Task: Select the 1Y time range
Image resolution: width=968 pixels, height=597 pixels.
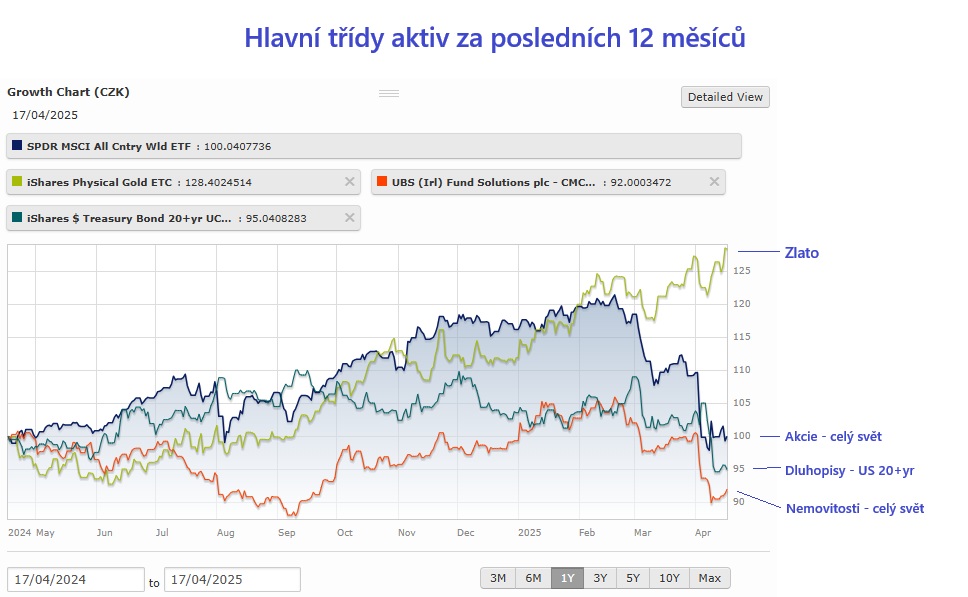Action: [568, 578]
